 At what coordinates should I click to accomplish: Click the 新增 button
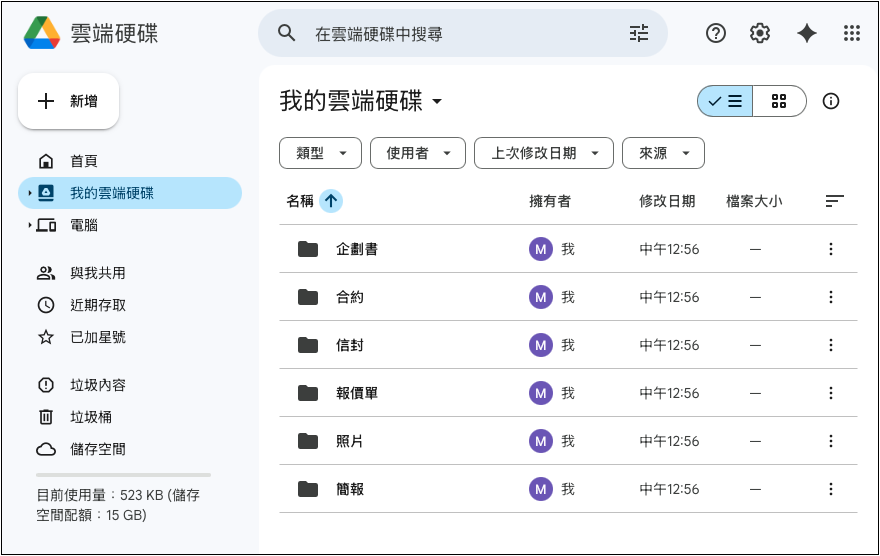point(69,101)
